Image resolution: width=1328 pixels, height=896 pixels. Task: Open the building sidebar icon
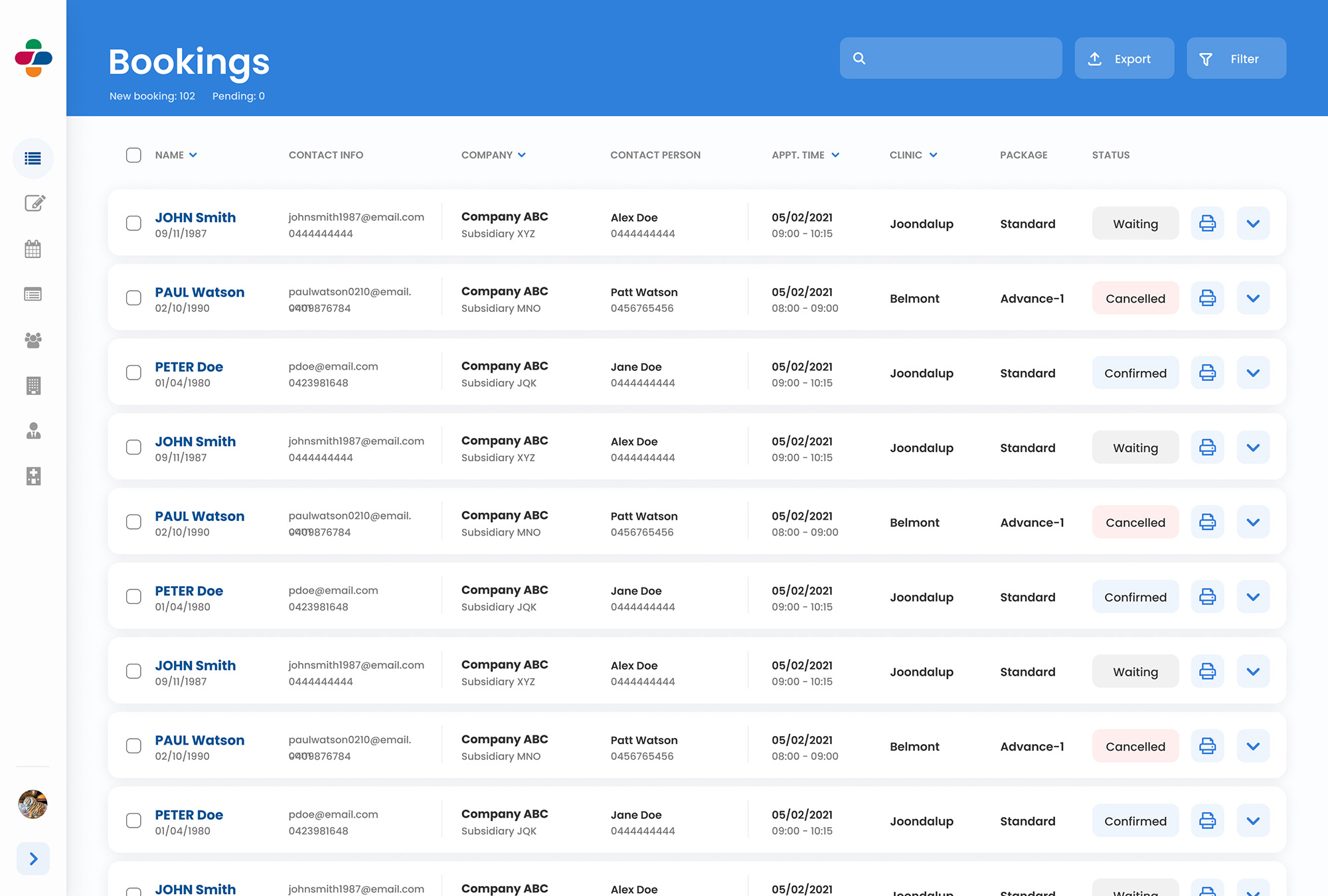(33, 386)
